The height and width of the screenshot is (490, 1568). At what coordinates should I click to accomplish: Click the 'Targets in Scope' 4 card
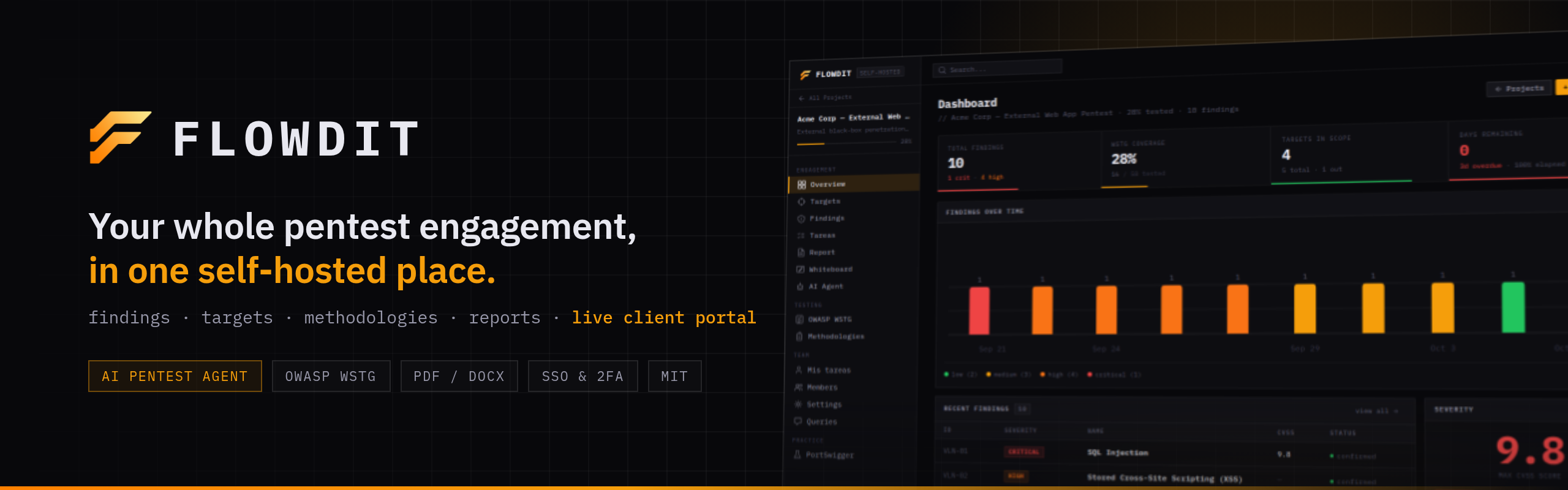(x=1359, y=154)
